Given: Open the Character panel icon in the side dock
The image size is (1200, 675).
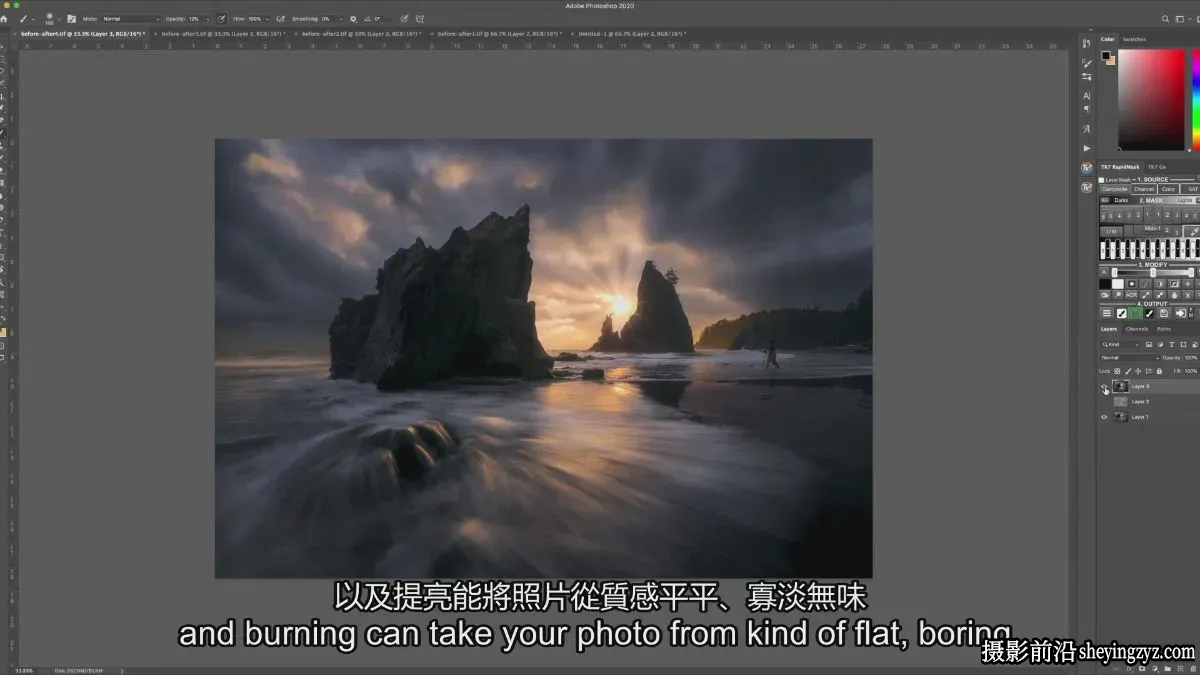Looking at the screenshot, I should (1087, 96).
